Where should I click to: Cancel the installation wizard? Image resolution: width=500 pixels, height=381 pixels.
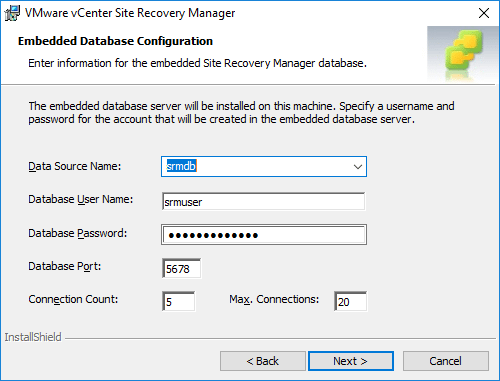point(446,361)
